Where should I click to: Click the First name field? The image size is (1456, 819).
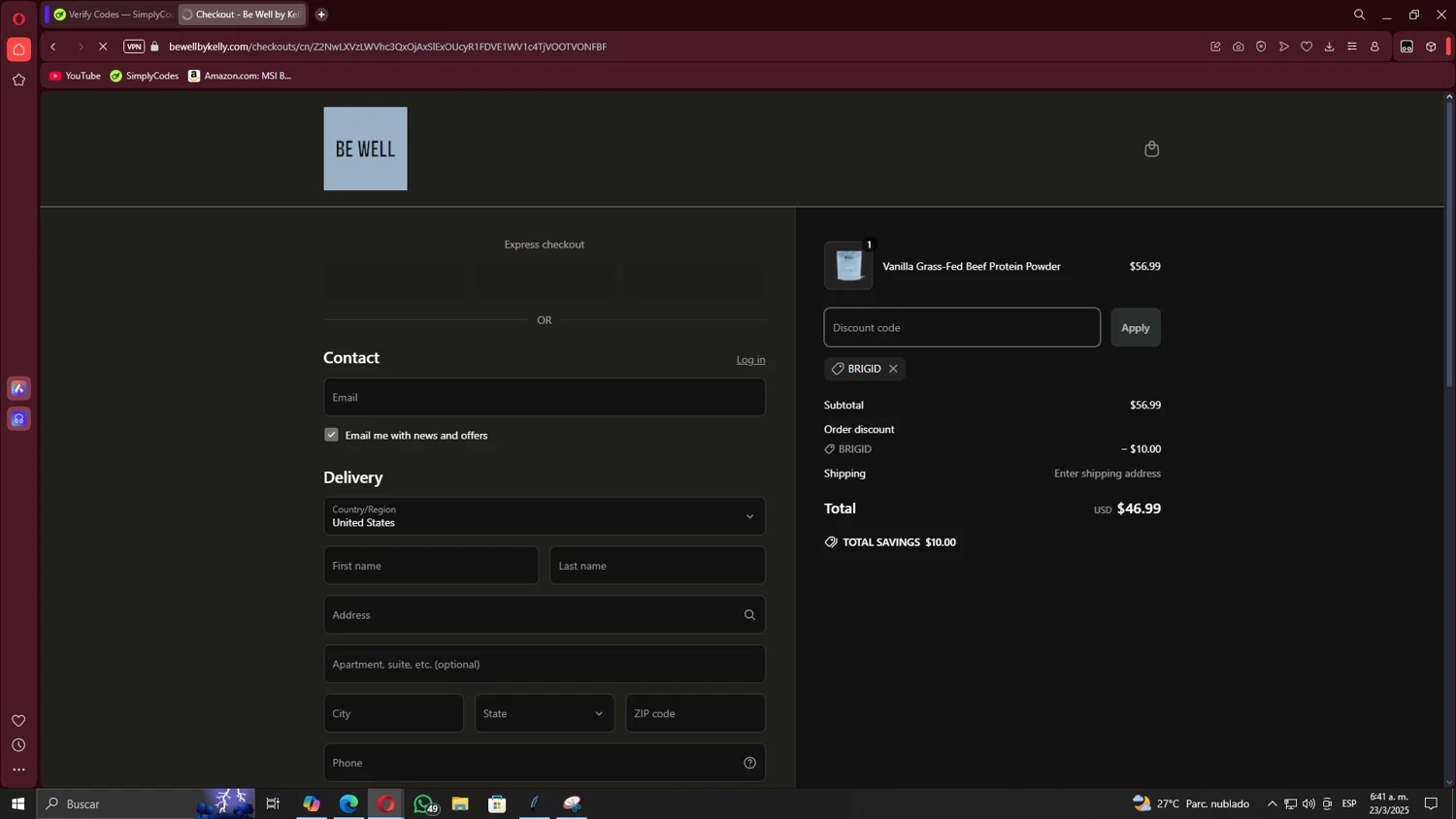pyautogui.click(x=431, y=566)
